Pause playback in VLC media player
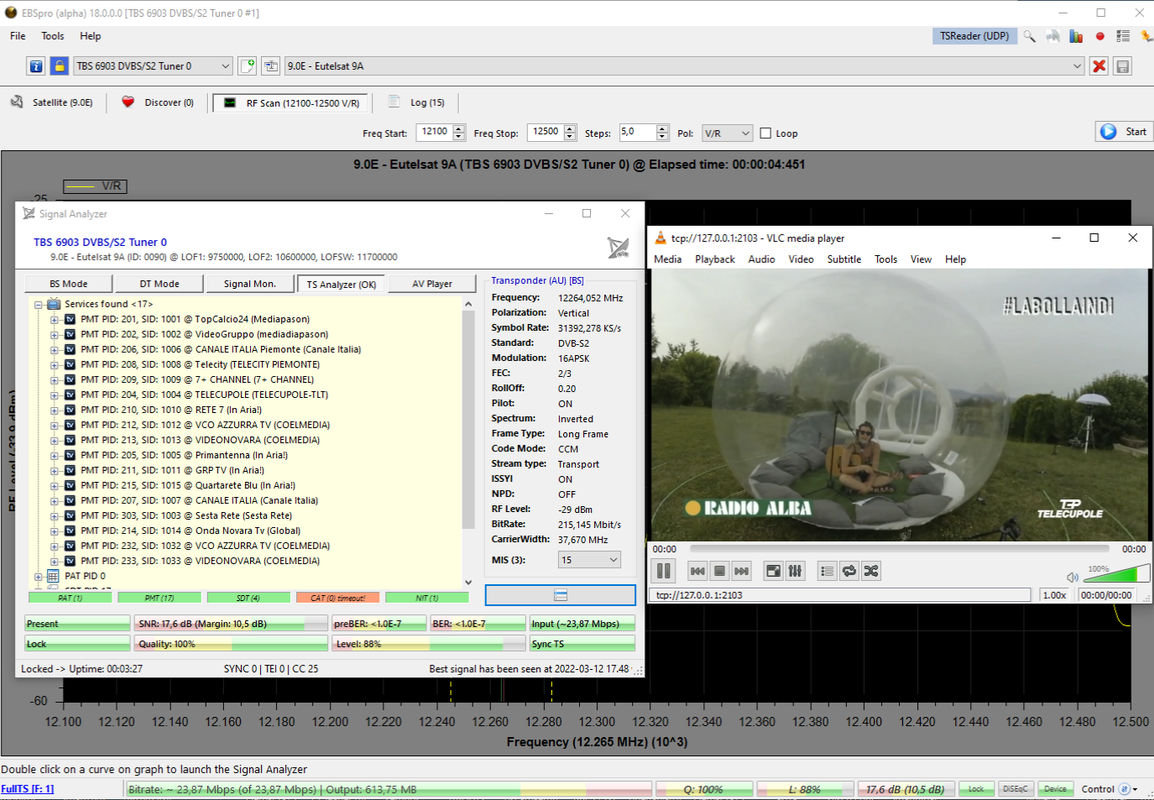This screenshot has height=800, width=1154. click(663, 571)
